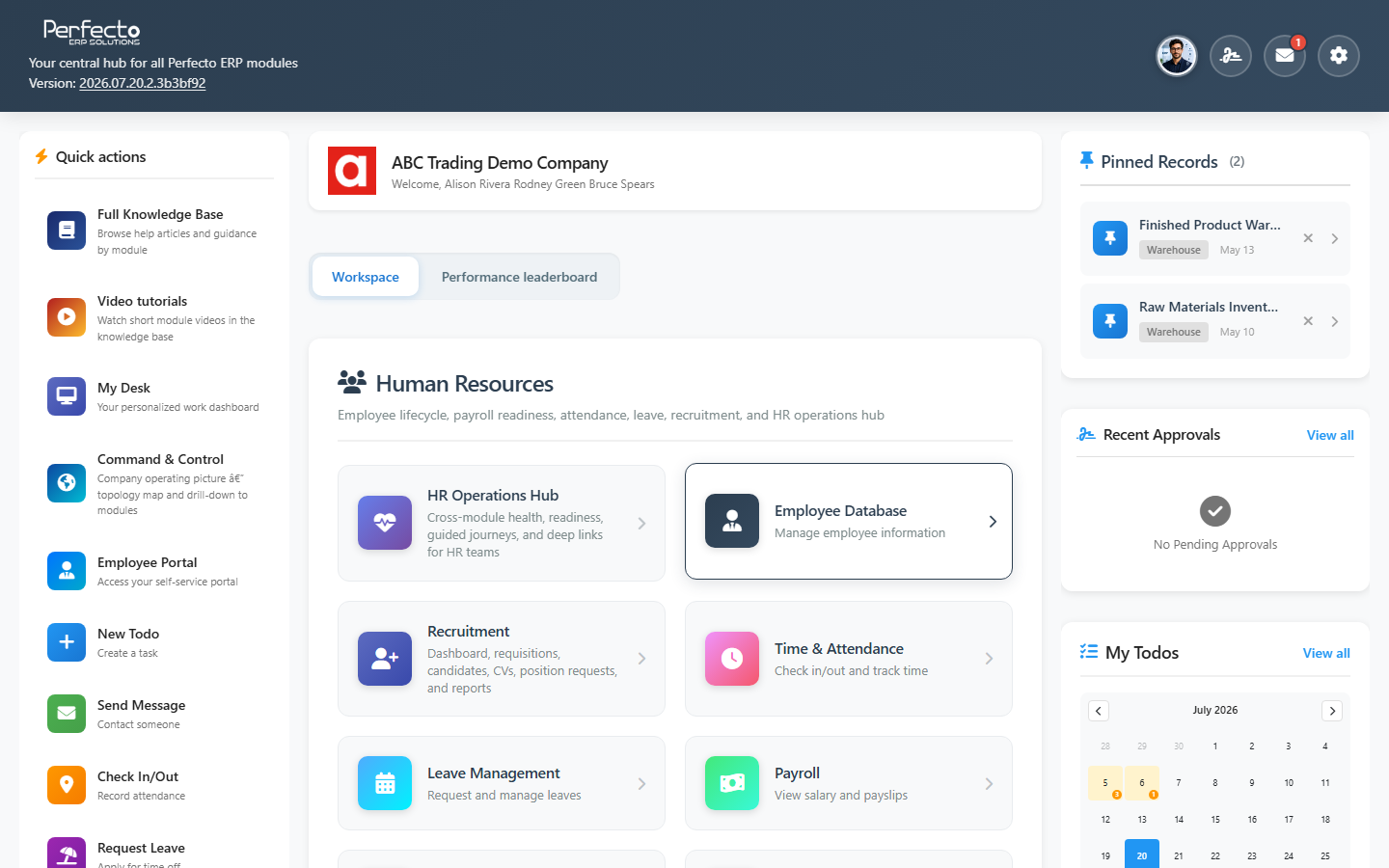Open Recruitment add-user icon

coord(385,659)
